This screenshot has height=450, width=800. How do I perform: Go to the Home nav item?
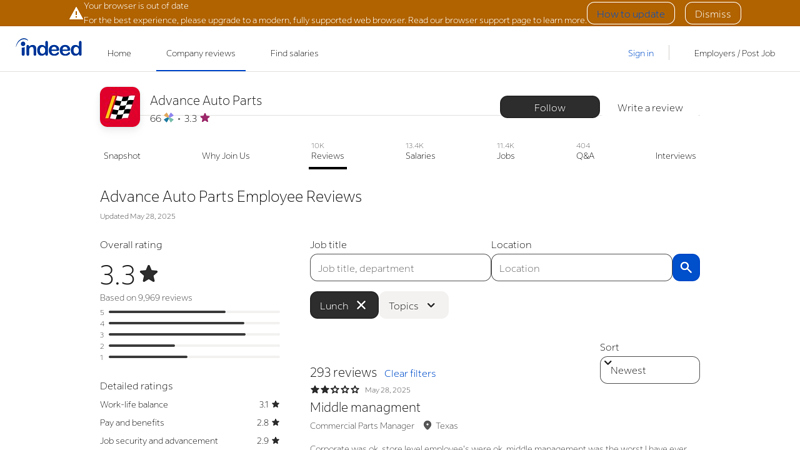point(119,53)
